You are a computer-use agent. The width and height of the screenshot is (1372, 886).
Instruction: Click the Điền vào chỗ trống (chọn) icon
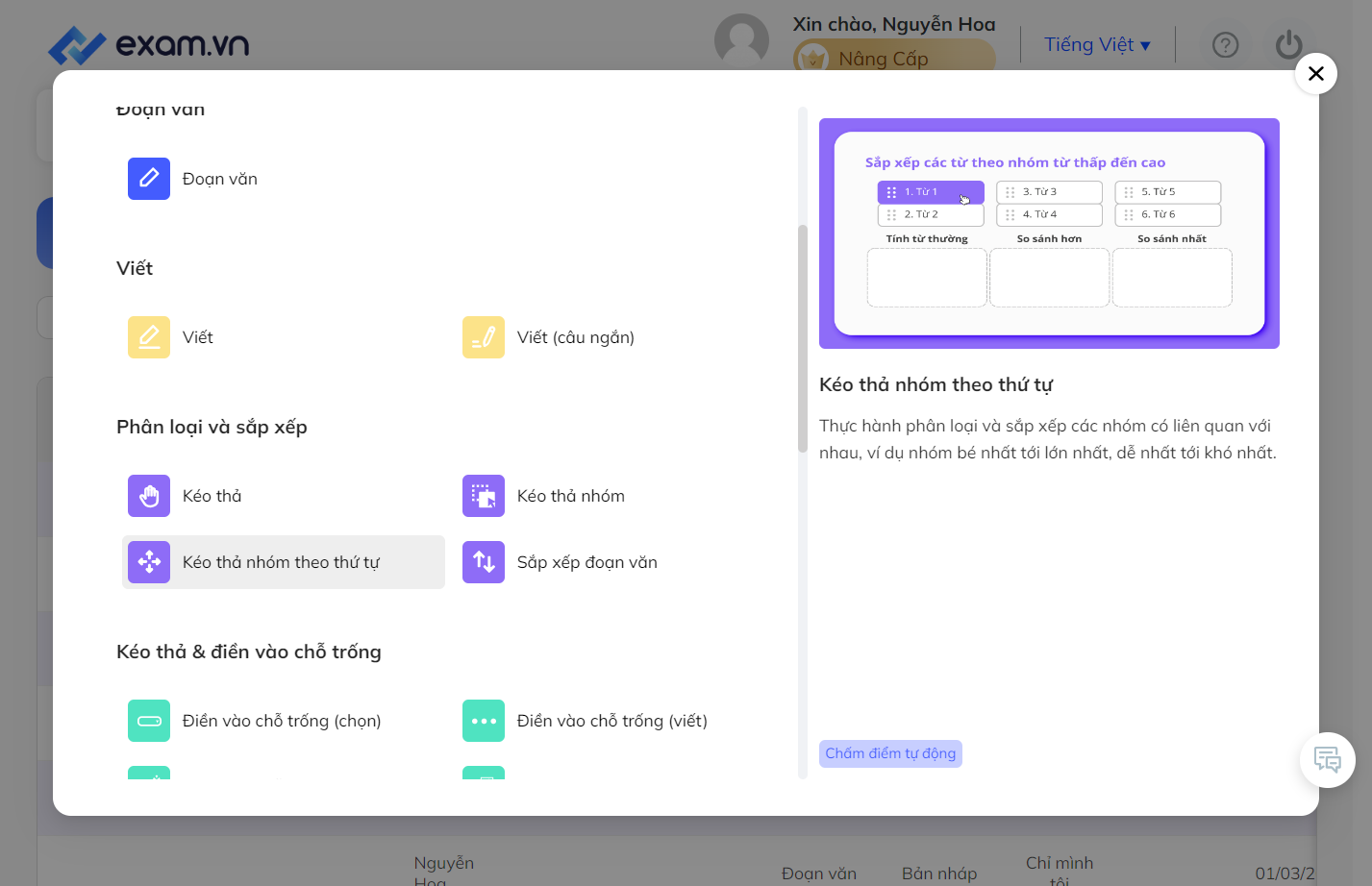[149, 721]
